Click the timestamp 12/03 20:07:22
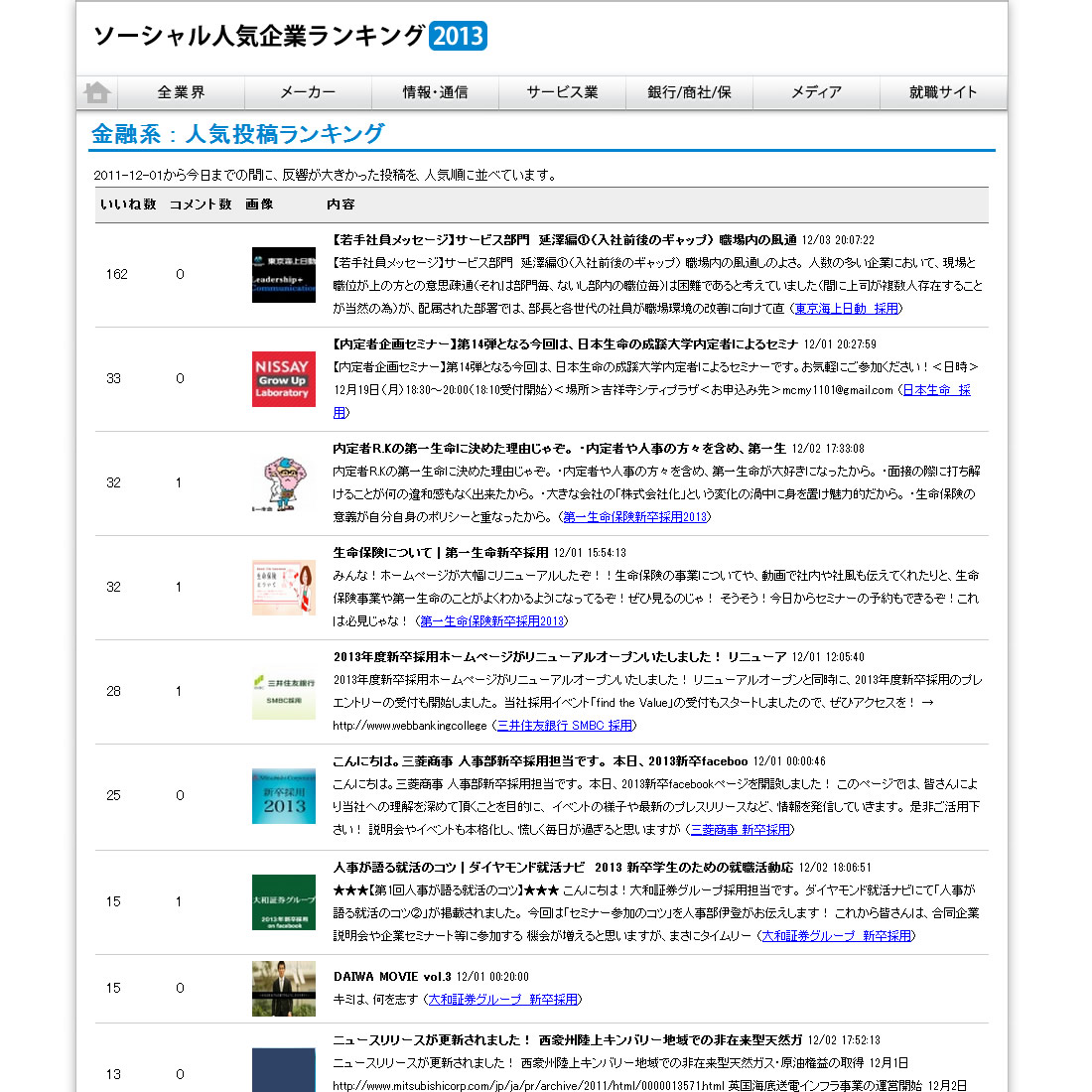The width and height of the screenshot is (1092, 1092). point(838,240)
